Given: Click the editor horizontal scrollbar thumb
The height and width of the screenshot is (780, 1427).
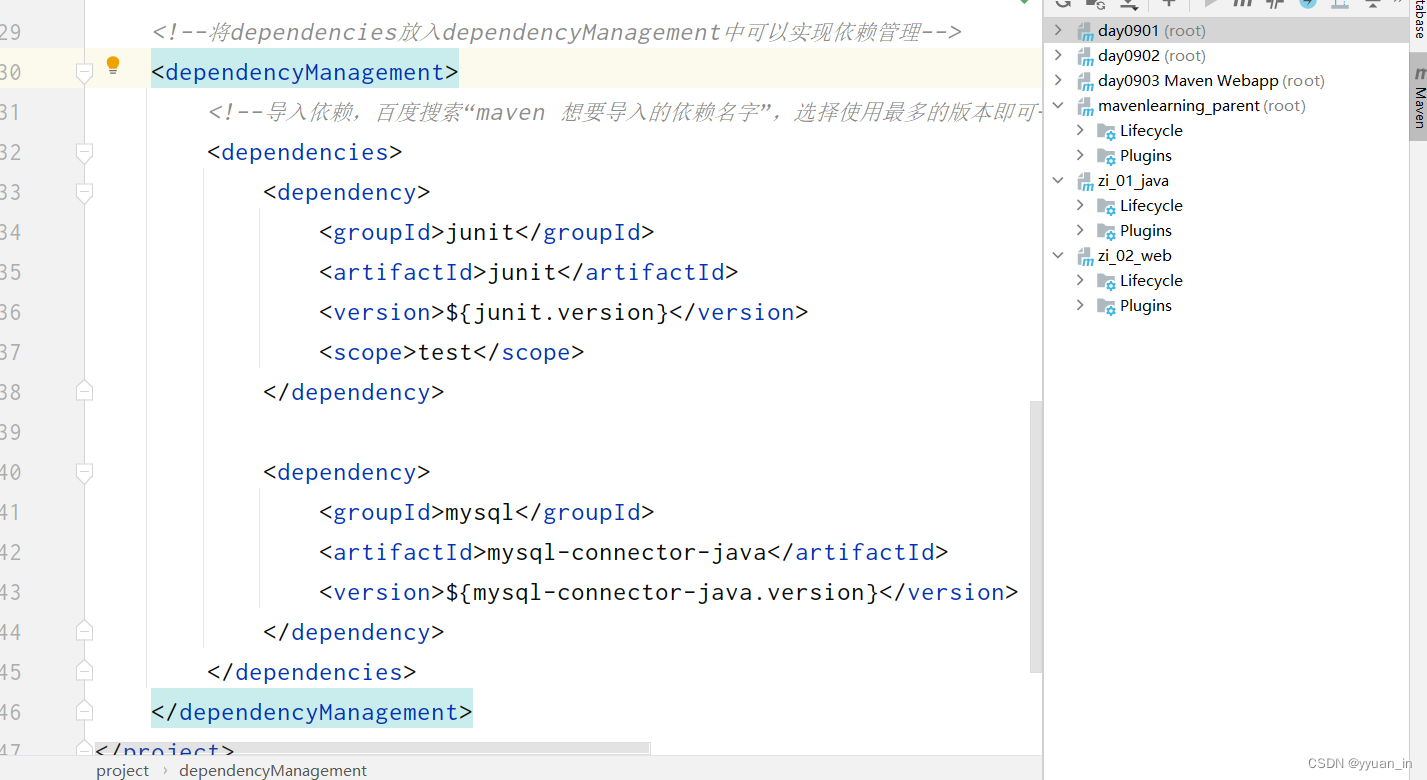Looking at the screenshot, I should (x=372, y=748).
